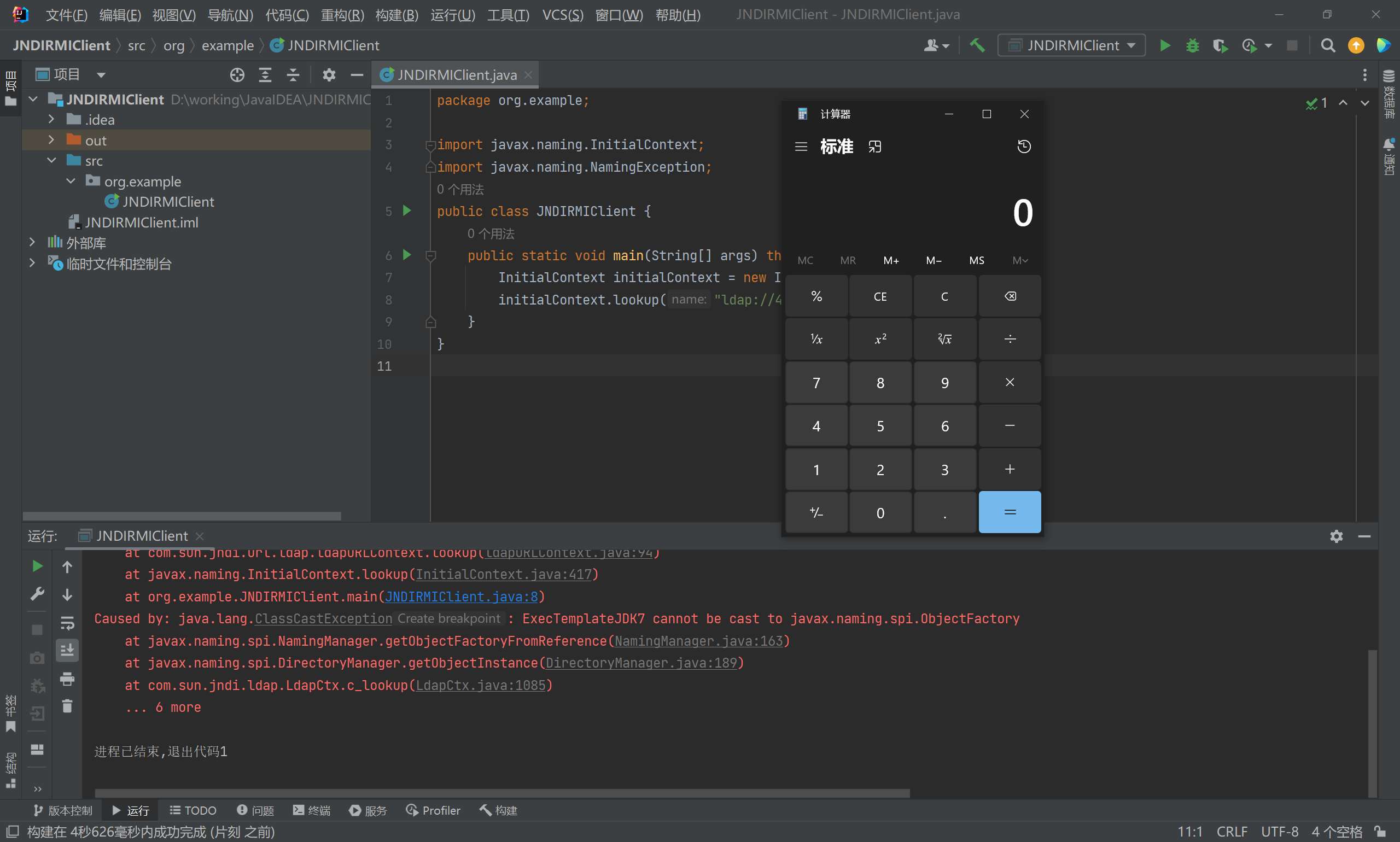
Task: Click the calculator equals button
Action: pyautogui.click(x=1010, y=512)
